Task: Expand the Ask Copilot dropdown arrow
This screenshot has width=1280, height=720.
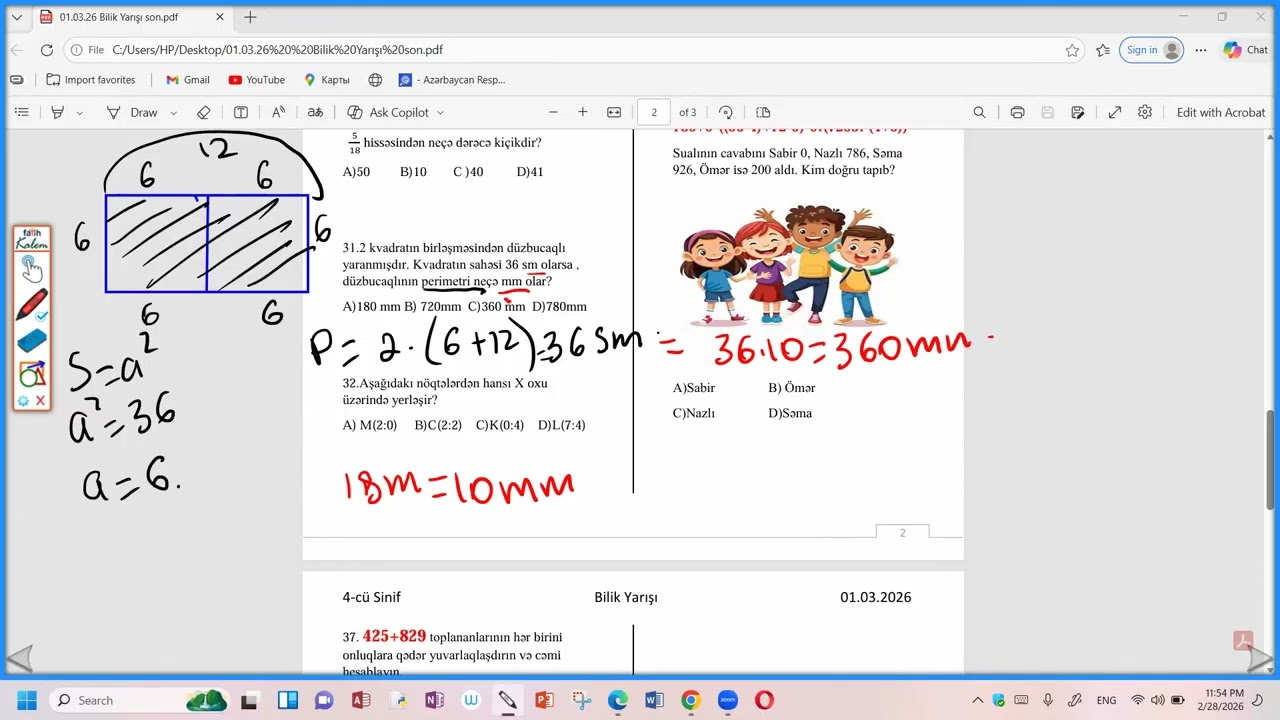Action: click(x=440, y=113)
